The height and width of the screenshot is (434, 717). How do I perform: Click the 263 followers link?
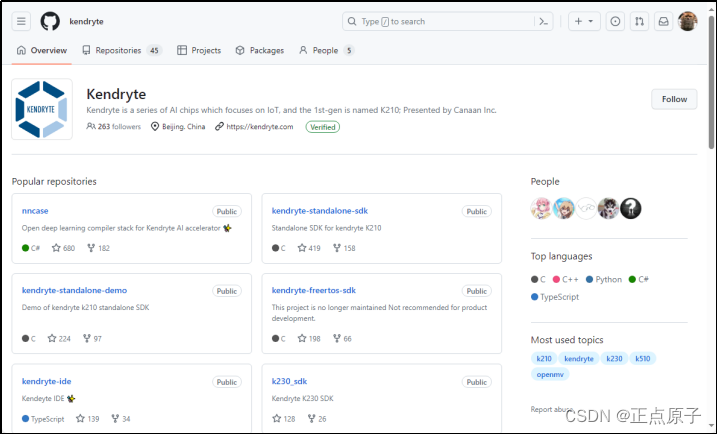tap(114, 127)
